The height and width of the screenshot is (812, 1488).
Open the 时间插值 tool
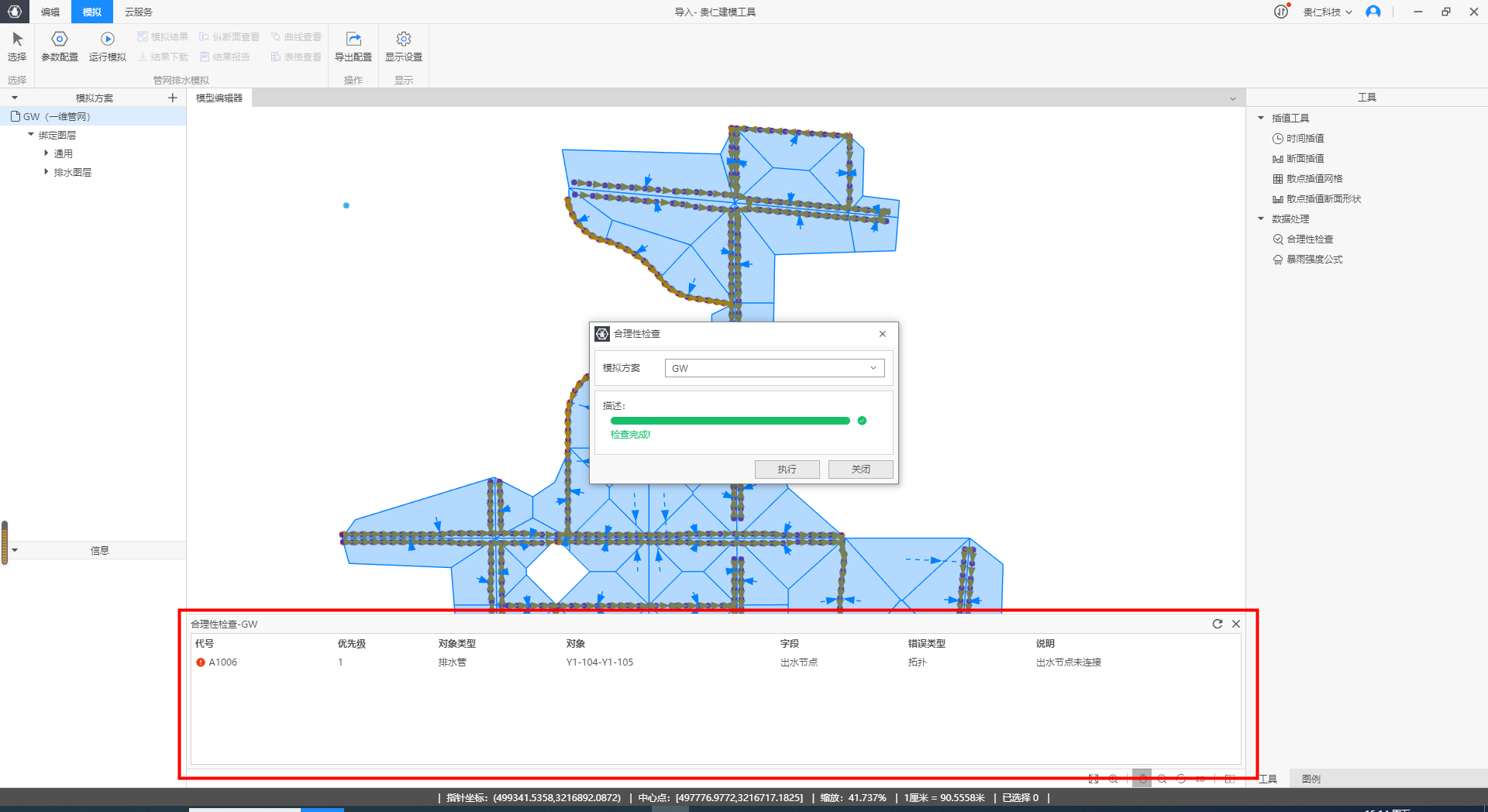pos(1298,138)
